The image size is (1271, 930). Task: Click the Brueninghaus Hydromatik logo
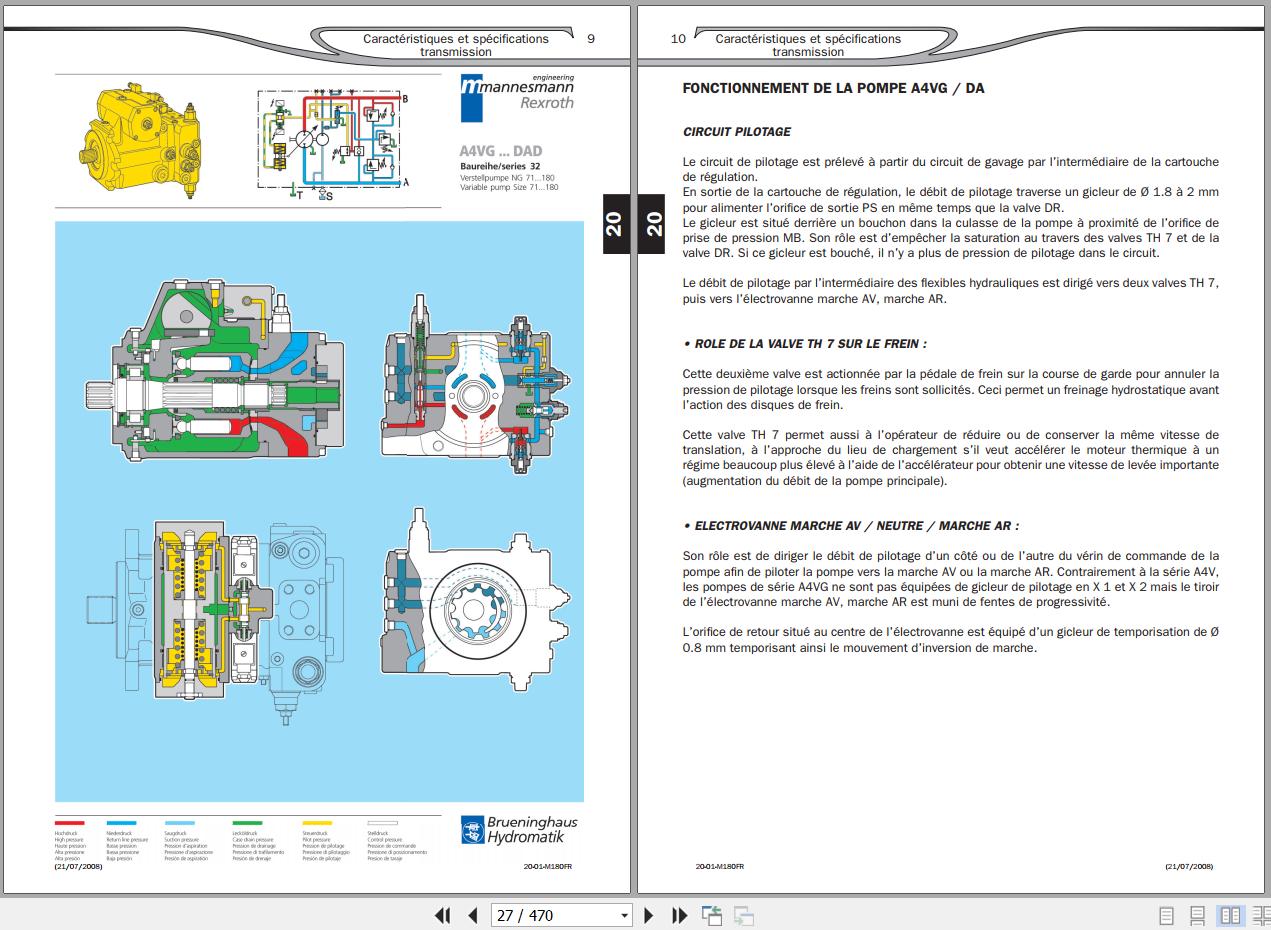click(x=519, y=829)
